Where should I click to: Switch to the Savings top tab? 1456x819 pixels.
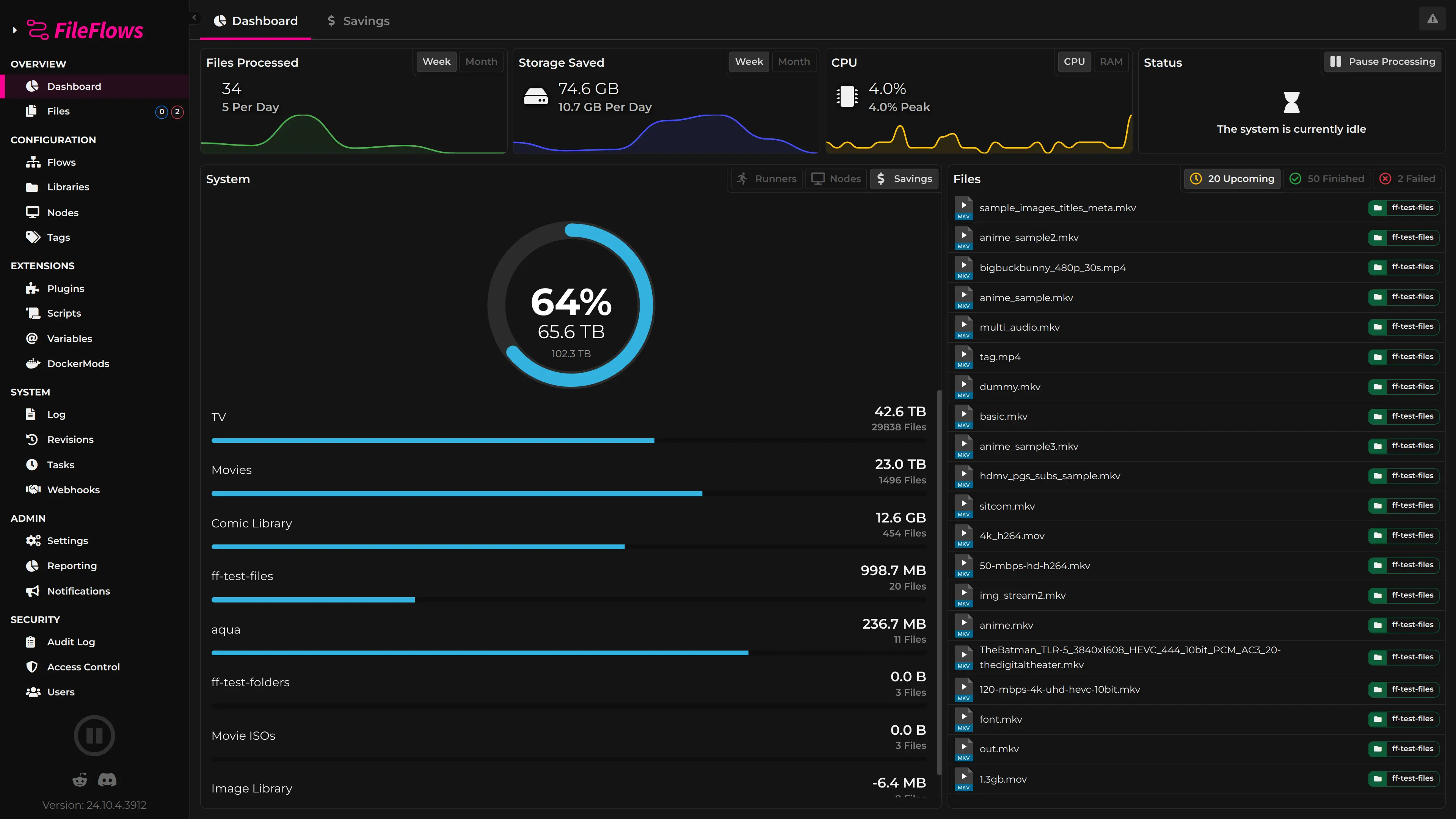coord(358,21)
